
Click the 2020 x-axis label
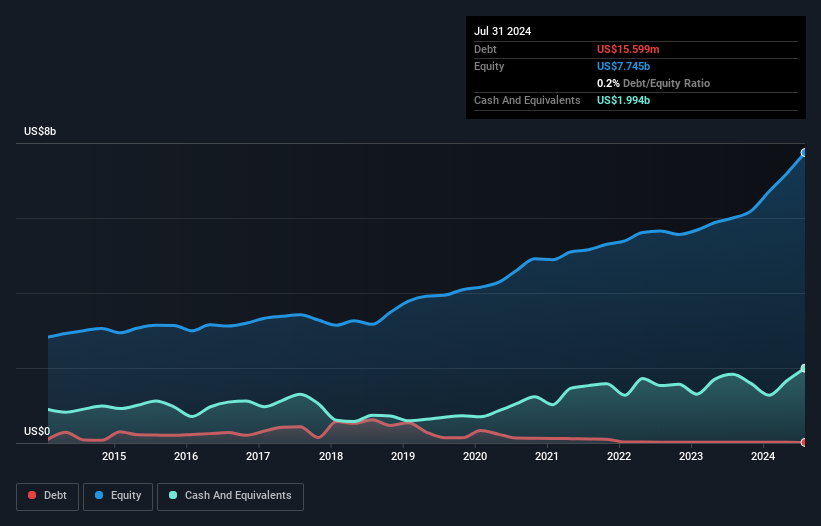pos(475,456)
